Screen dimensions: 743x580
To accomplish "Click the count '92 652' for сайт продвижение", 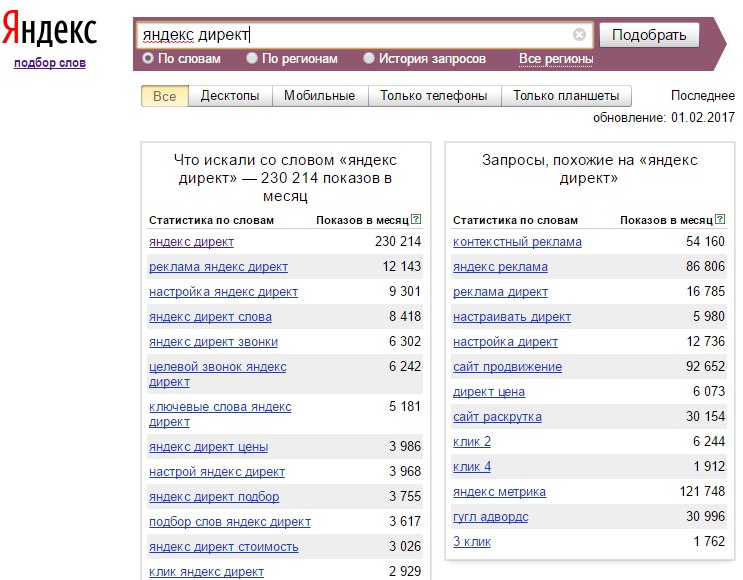I will pyautogui.click(x=705, y=367).
